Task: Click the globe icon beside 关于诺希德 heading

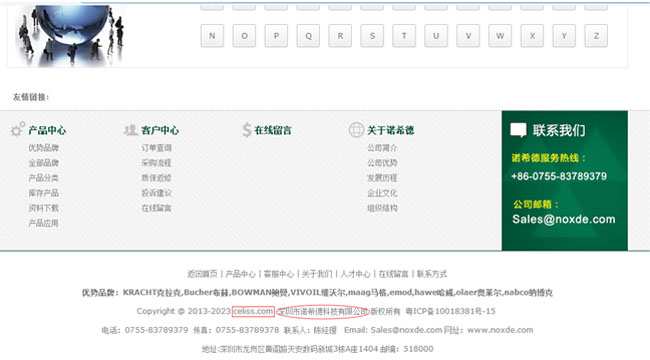Action: click(356, 130)
